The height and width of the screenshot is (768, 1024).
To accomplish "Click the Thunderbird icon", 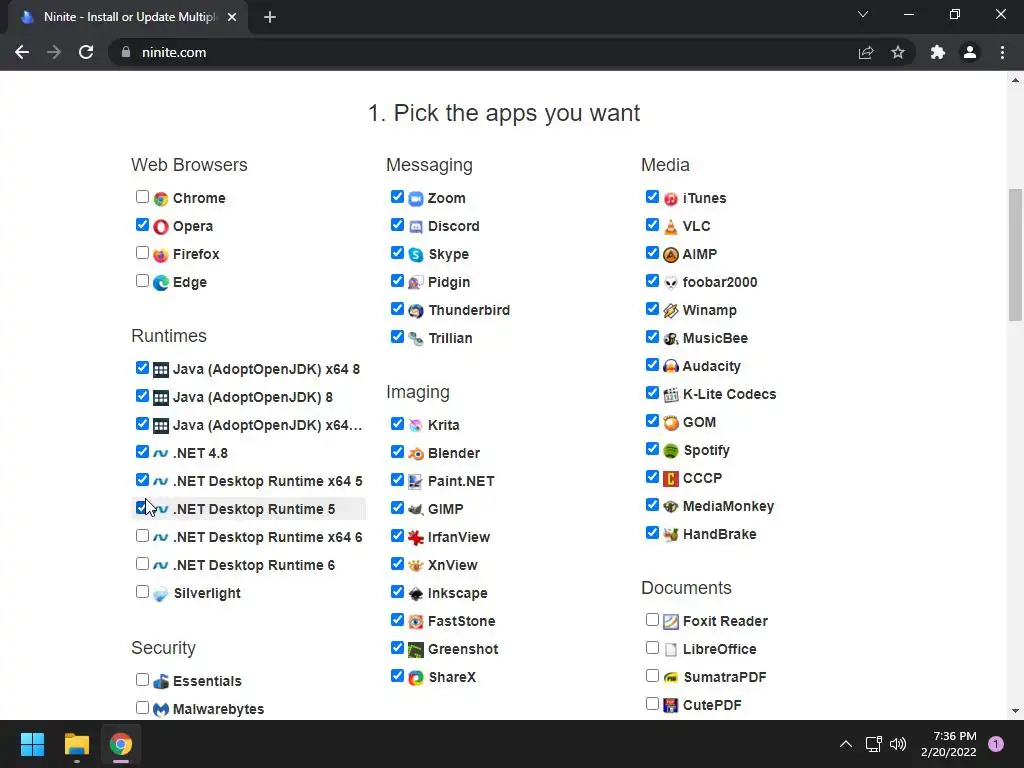I will pyautogui.click(x=415, y=311).
